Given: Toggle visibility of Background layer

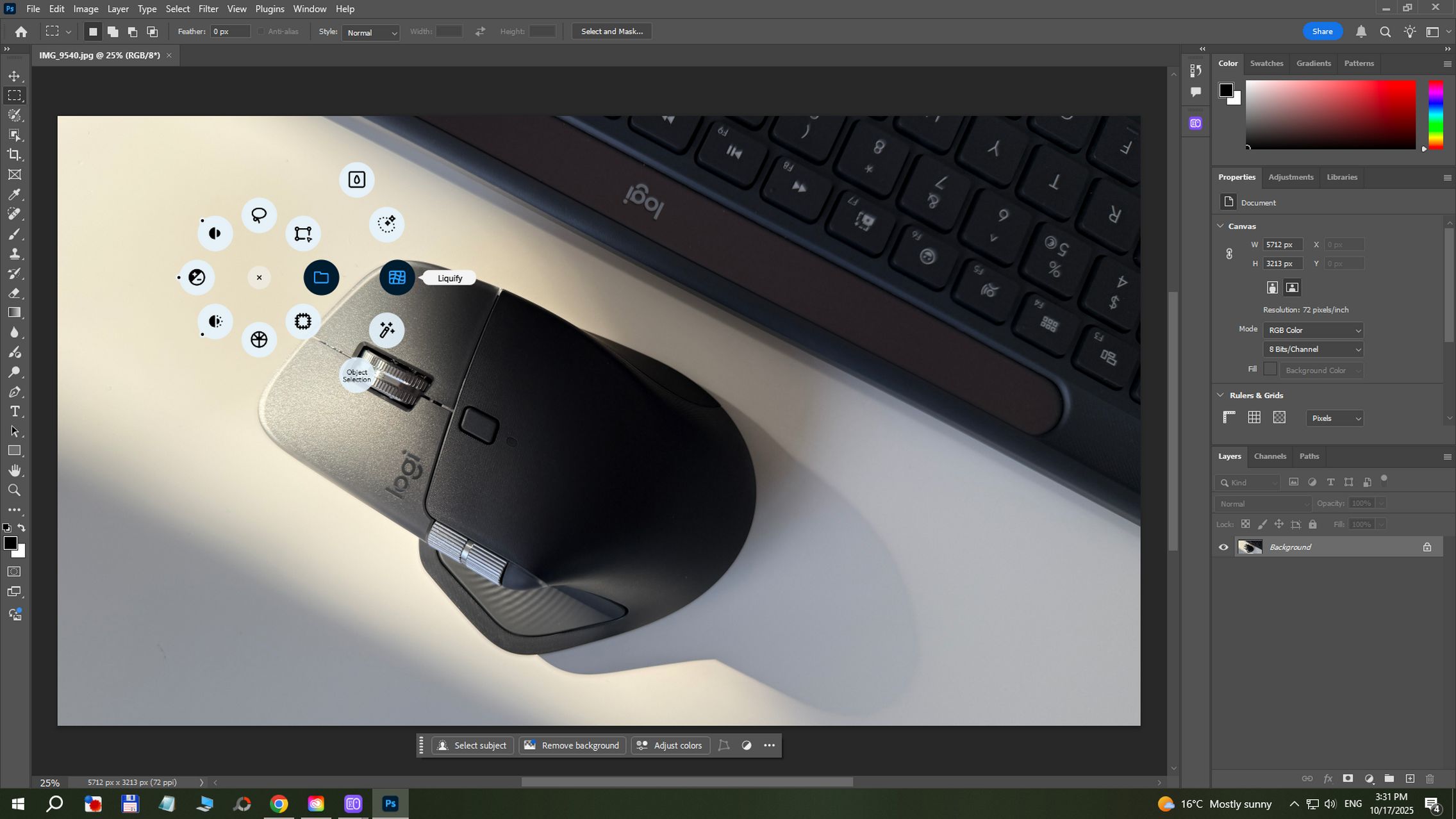Looking at the screenshot, I should [x=1223, y=547].
